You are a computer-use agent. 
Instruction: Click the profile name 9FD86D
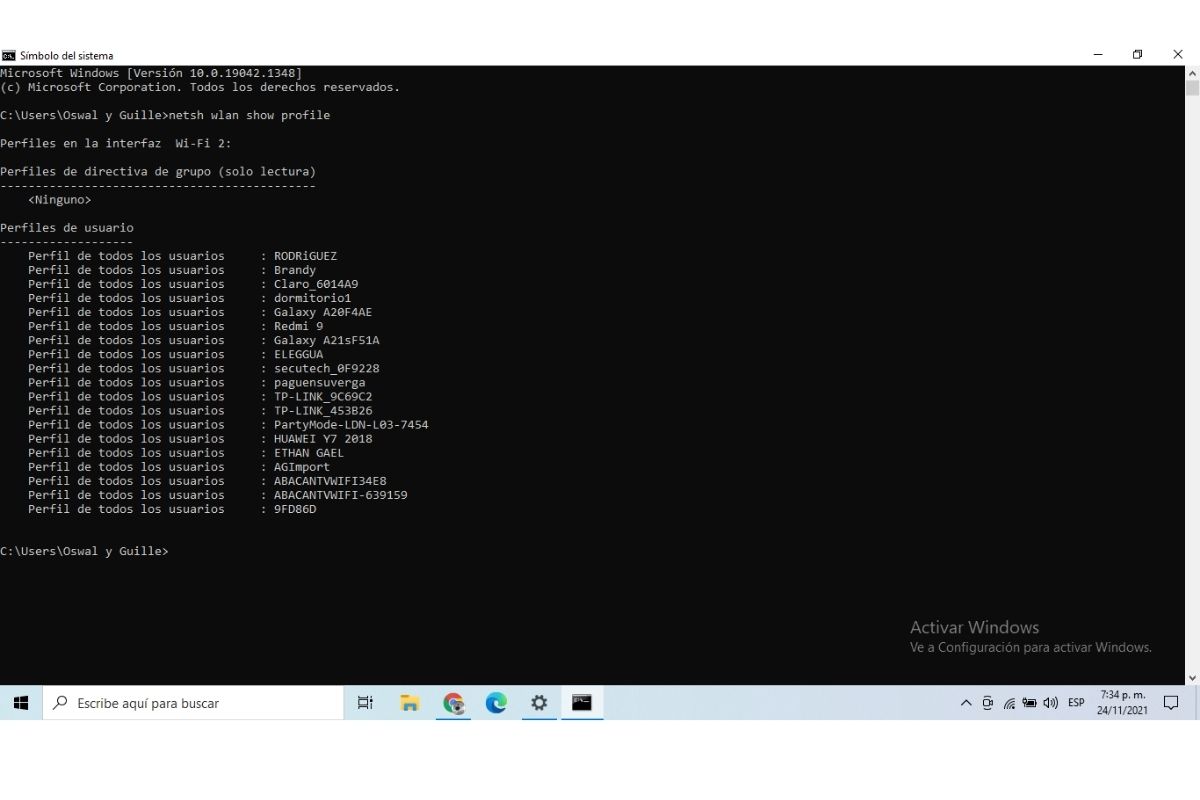point(295,508)
